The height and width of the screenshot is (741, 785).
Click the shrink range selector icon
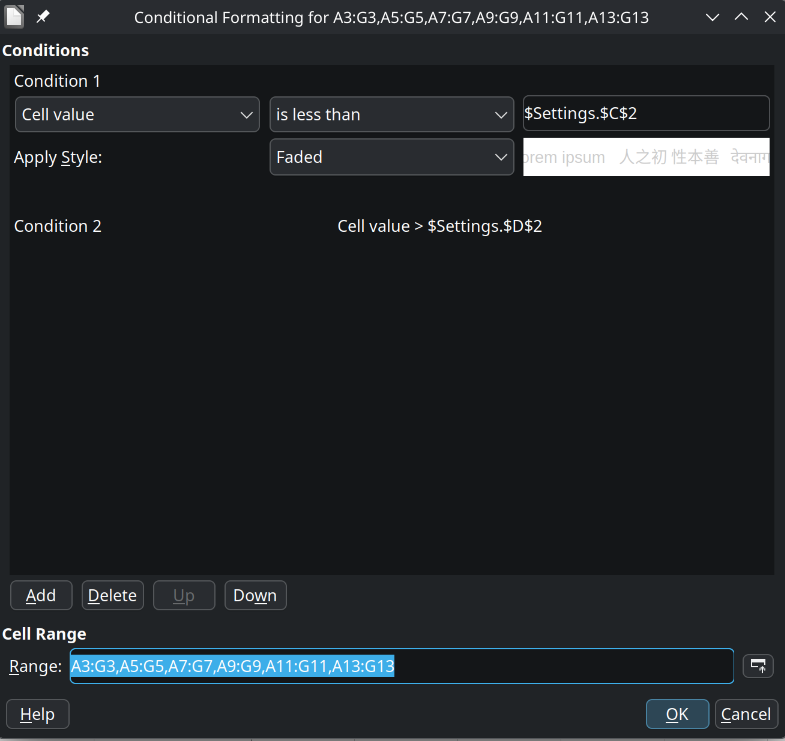758,666
